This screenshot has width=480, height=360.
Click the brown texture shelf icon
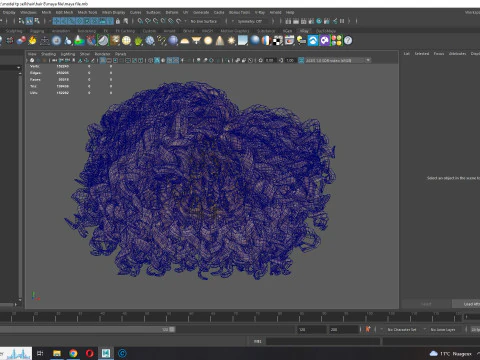(115, 41)
